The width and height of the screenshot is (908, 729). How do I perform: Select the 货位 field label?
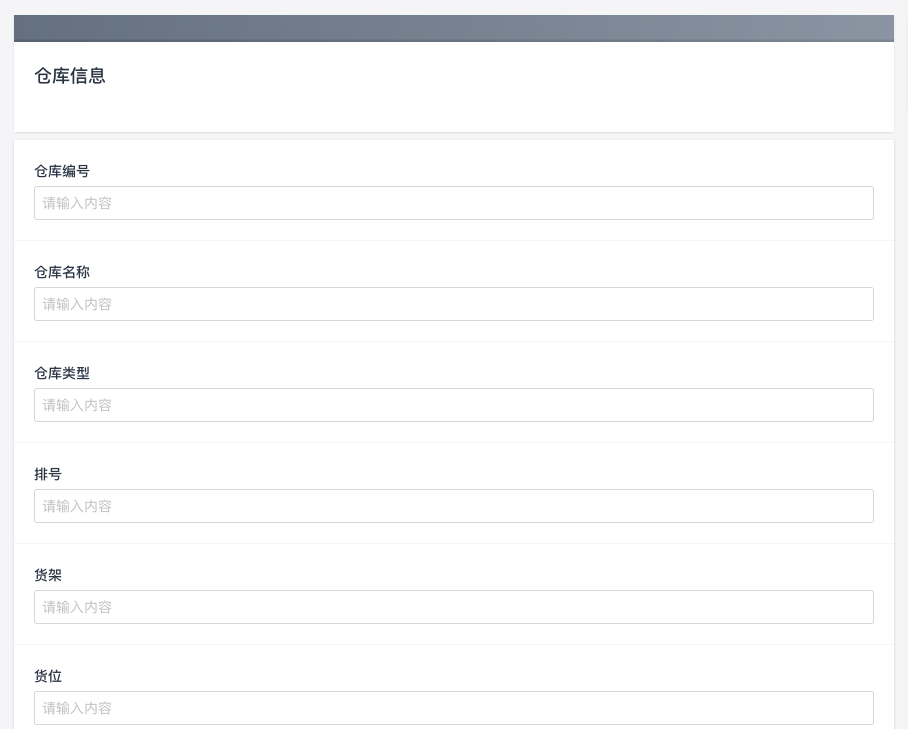48,676
